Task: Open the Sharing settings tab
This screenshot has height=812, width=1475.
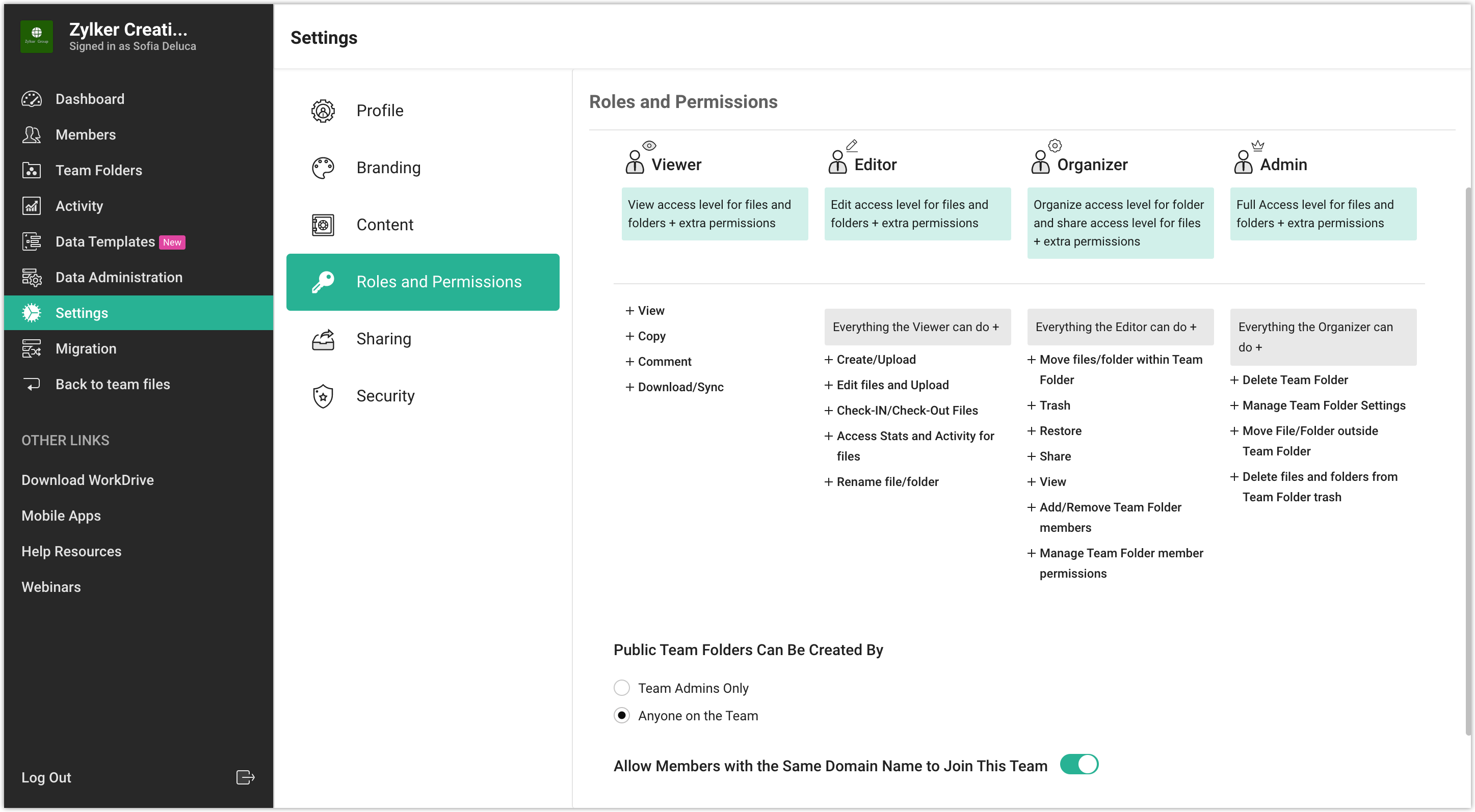Action: 384,339
